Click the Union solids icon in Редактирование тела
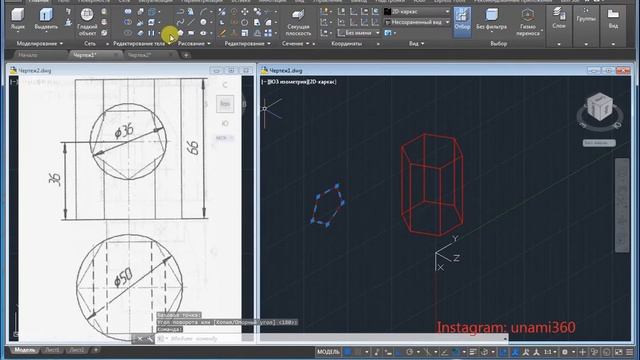 coord(128,12)
